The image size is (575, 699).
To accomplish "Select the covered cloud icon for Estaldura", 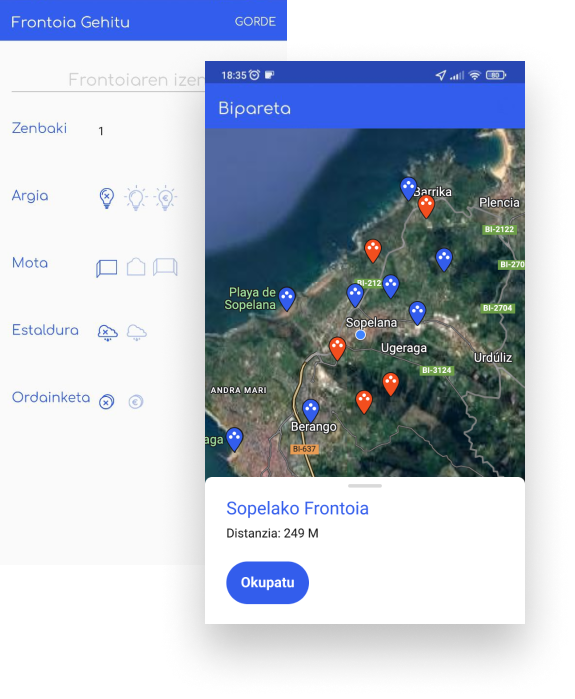I will point(136,333).
